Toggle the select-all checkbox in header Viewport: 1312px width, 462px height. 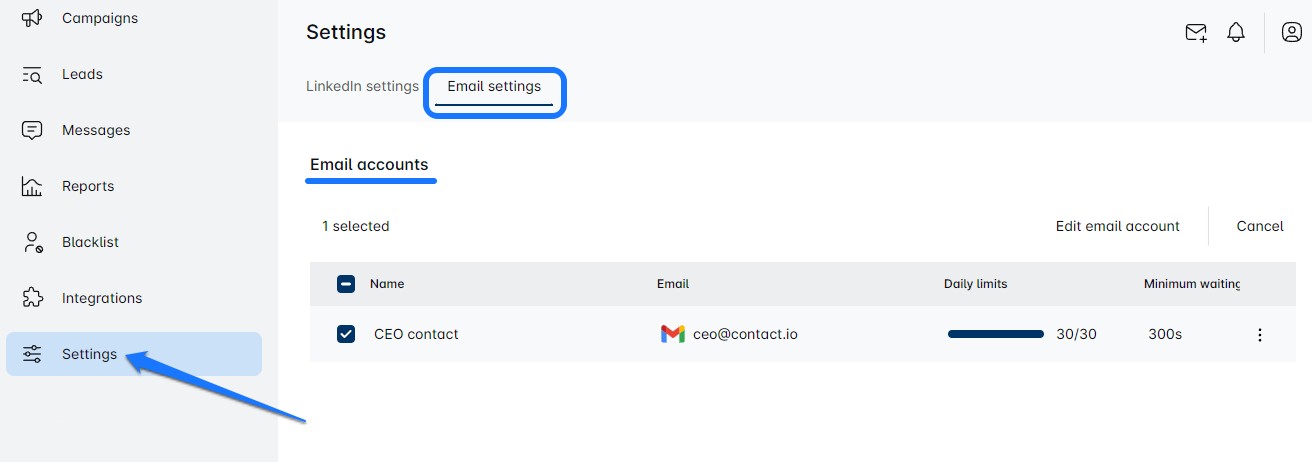click(x=346, y=284)
